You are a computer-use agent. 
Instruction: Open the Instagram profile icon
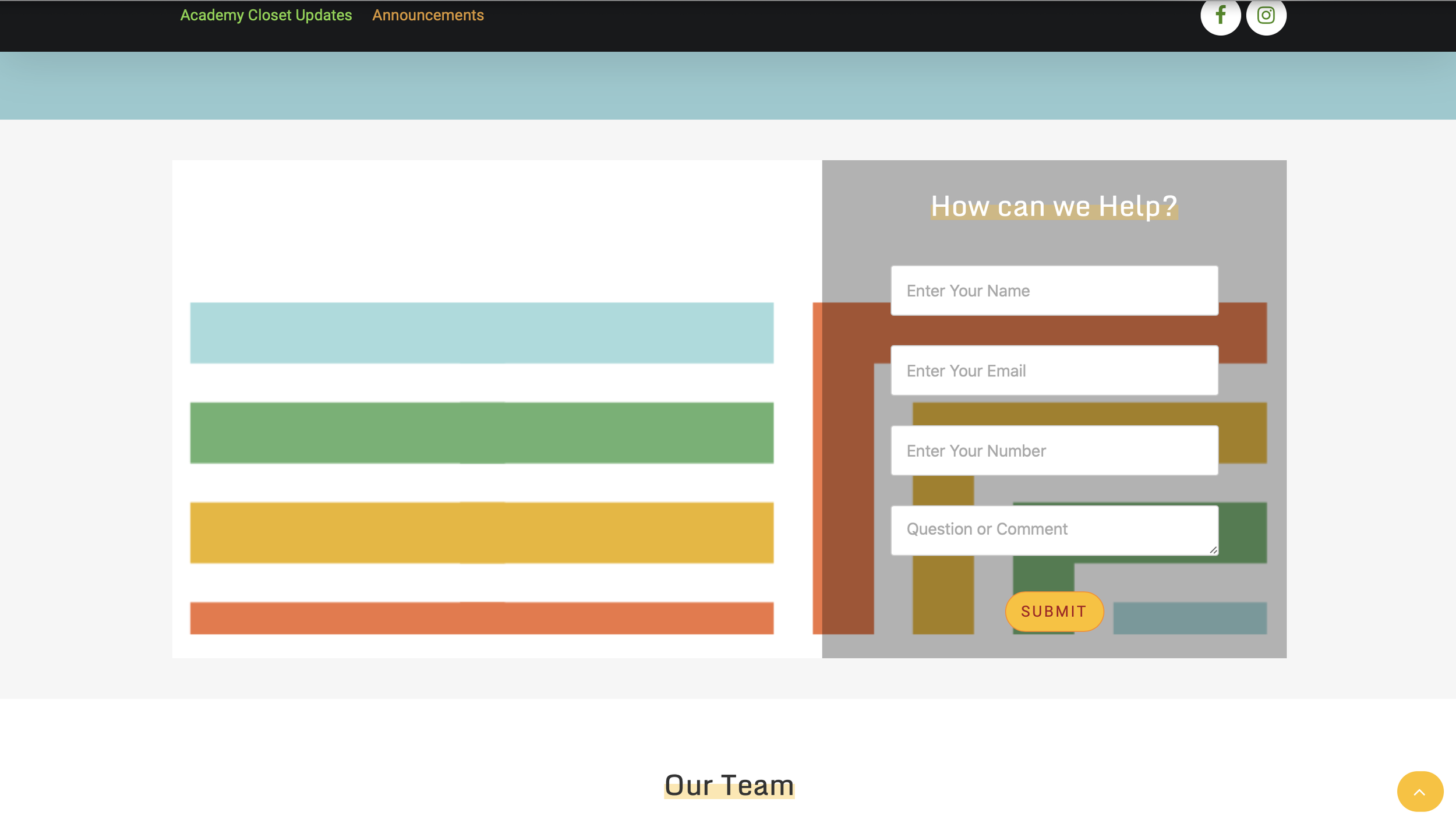point(1266,16)
